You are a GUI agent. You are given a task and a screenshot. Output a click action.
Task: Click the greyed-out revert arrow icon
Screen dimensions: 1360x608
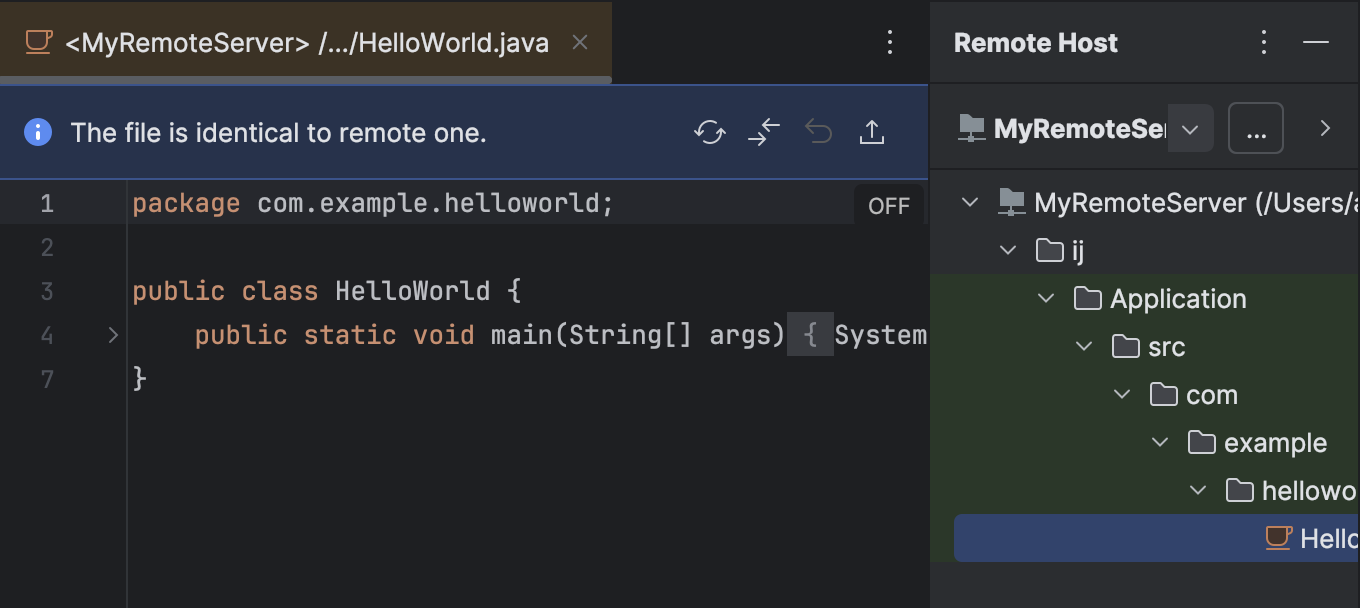click(x=818, y=131)
